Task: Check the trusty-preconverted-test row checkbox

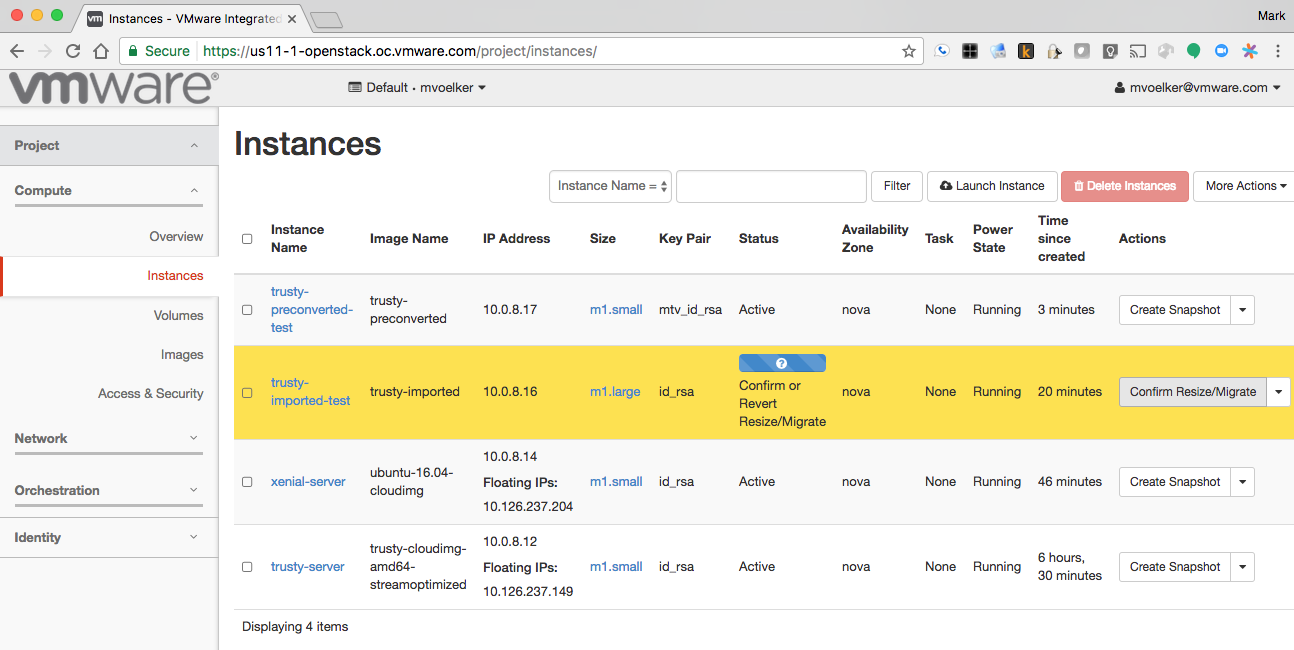Action: (x=247, y=310)
